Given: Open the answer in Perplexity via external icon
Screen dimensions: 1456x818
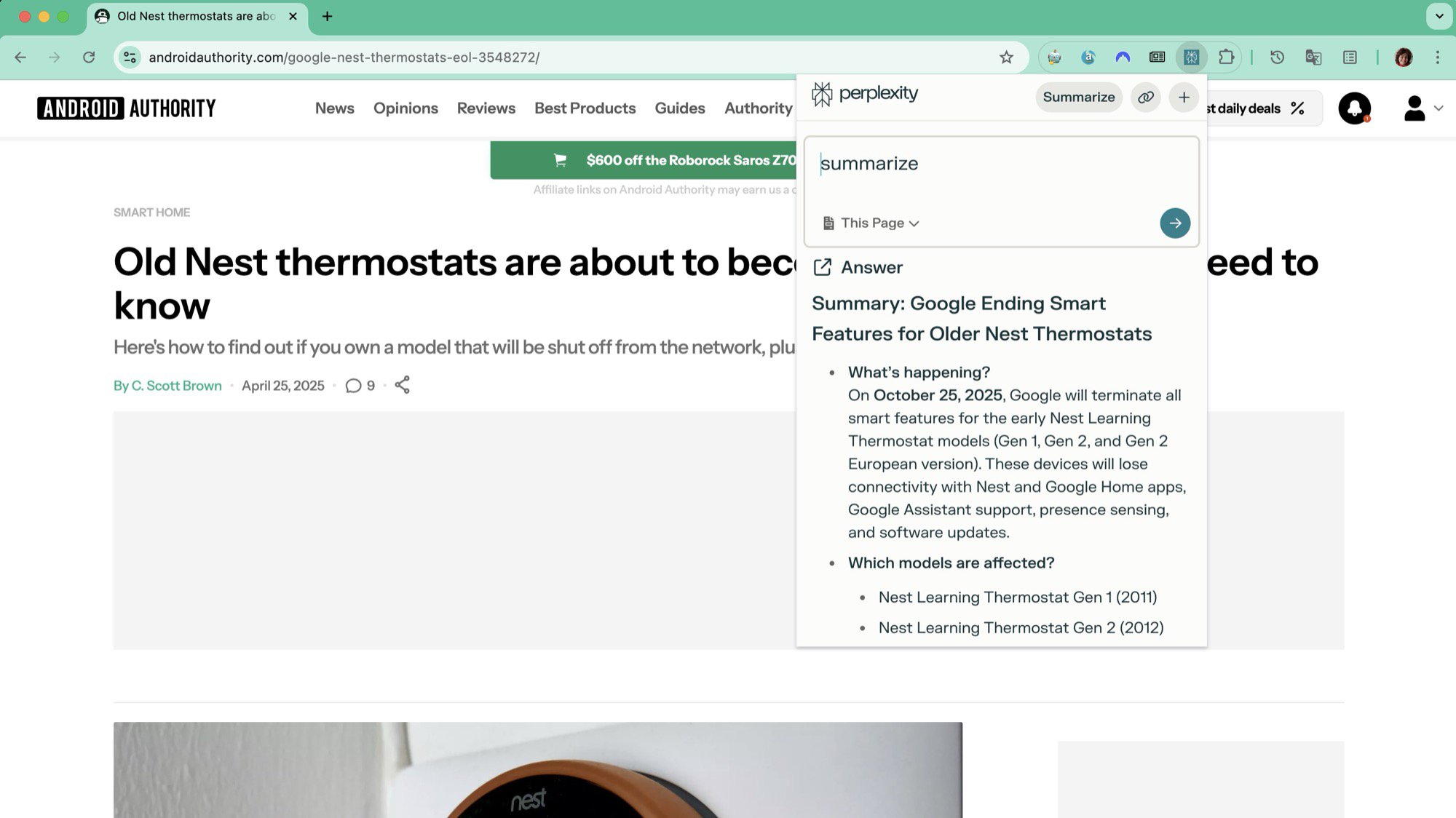Looking at the screenshot, I should (x=822, y=267).
